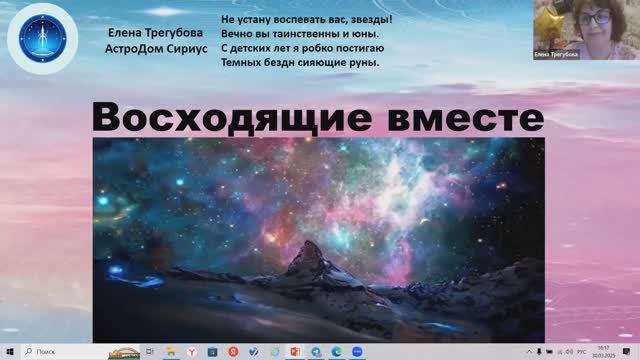Click the line С детских лет я робко постигаю
The image size is (640, 360).
pos(302,48)
